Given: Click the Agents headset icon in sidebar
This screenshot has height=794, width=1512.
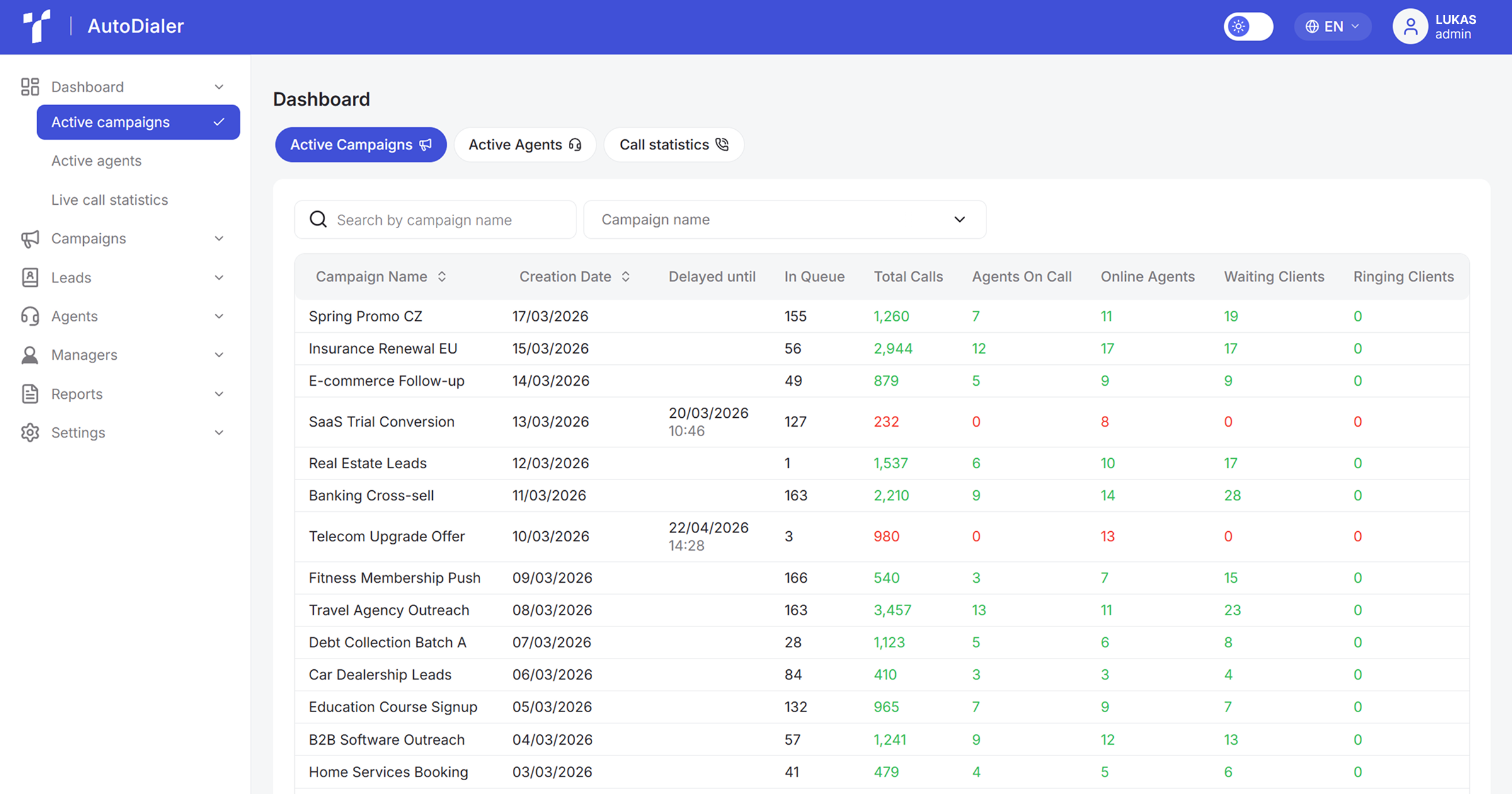Looking at the screenshot, I should [x=30, y=316].
